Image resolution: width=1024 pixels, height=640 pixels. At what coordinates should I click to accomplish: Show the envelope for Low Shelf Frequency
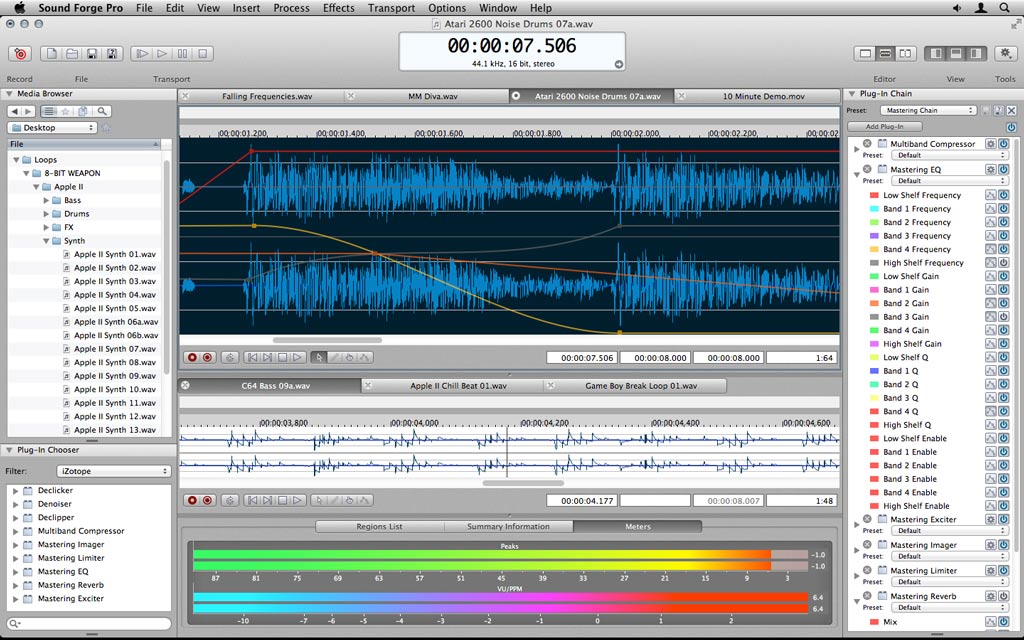(990, 196)
